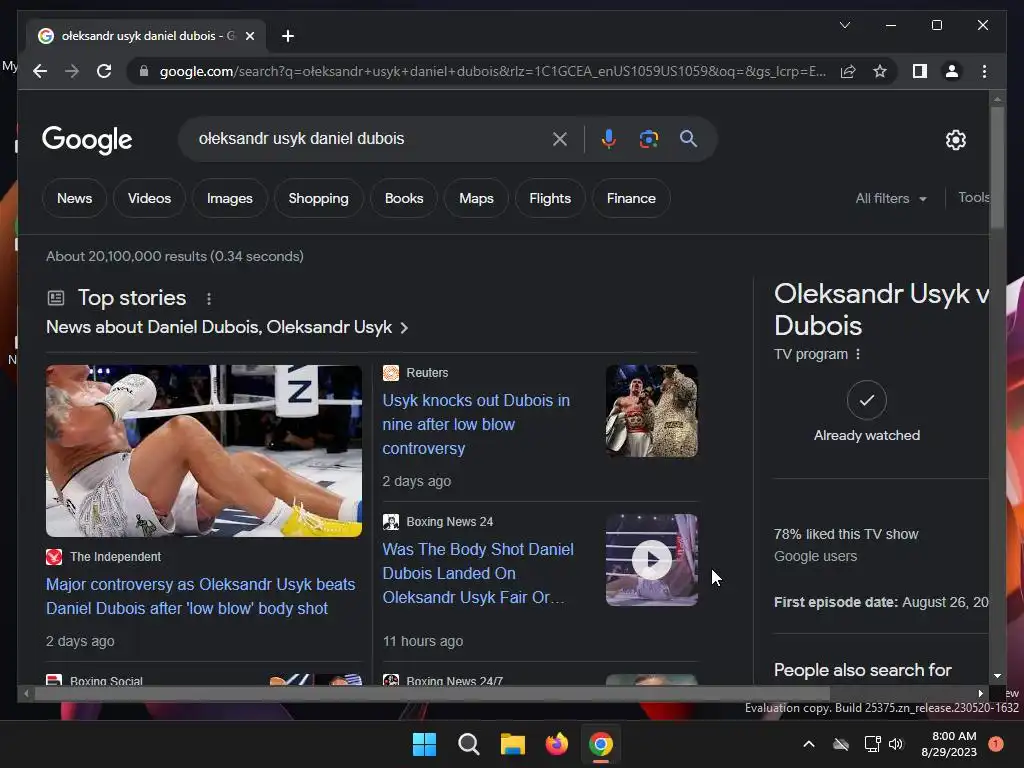Open the notification bell badge
Image resolution: width=1024 pixels, height=768 pixels.
[x=996, y=743]
